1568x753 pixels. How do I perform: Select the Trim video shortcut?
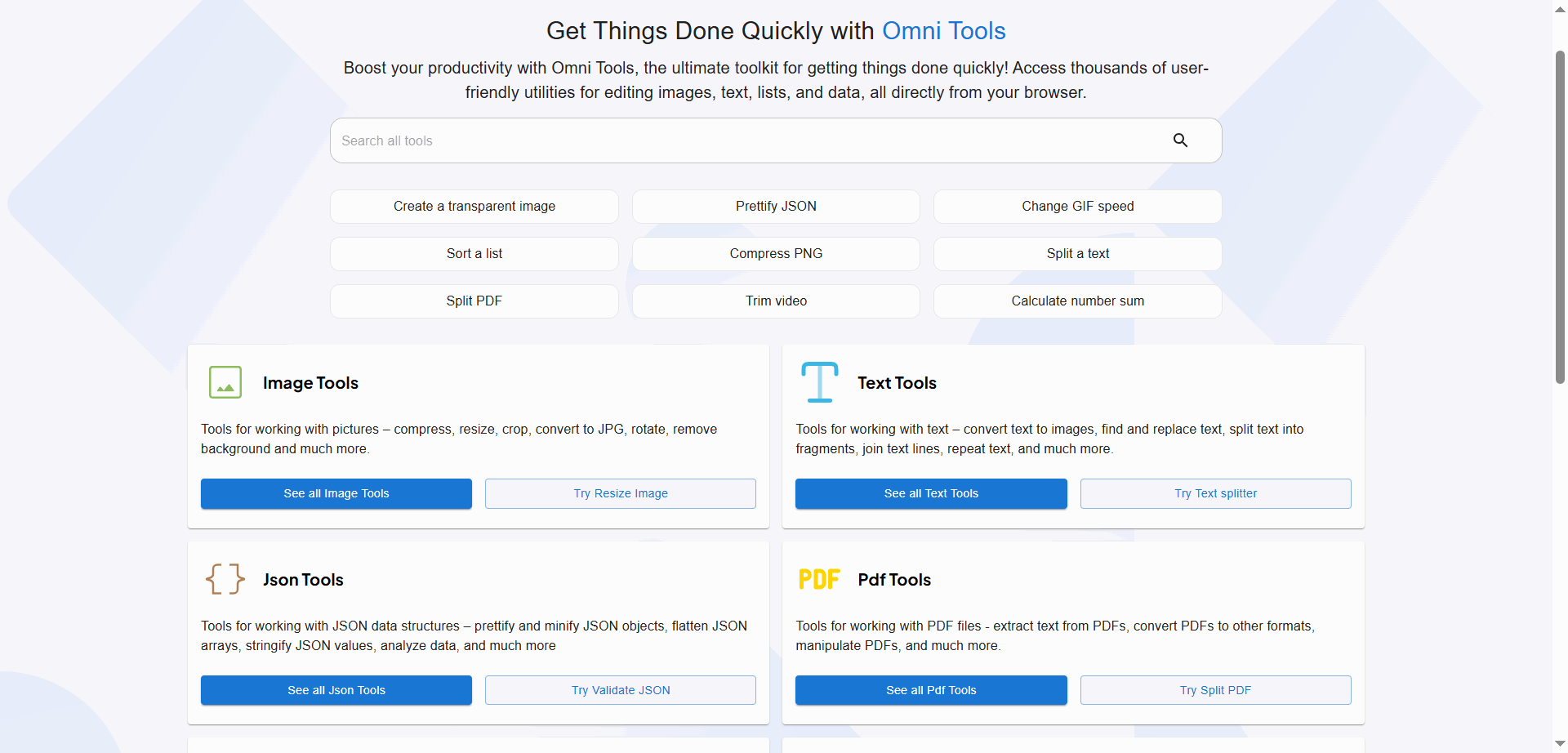776,301
